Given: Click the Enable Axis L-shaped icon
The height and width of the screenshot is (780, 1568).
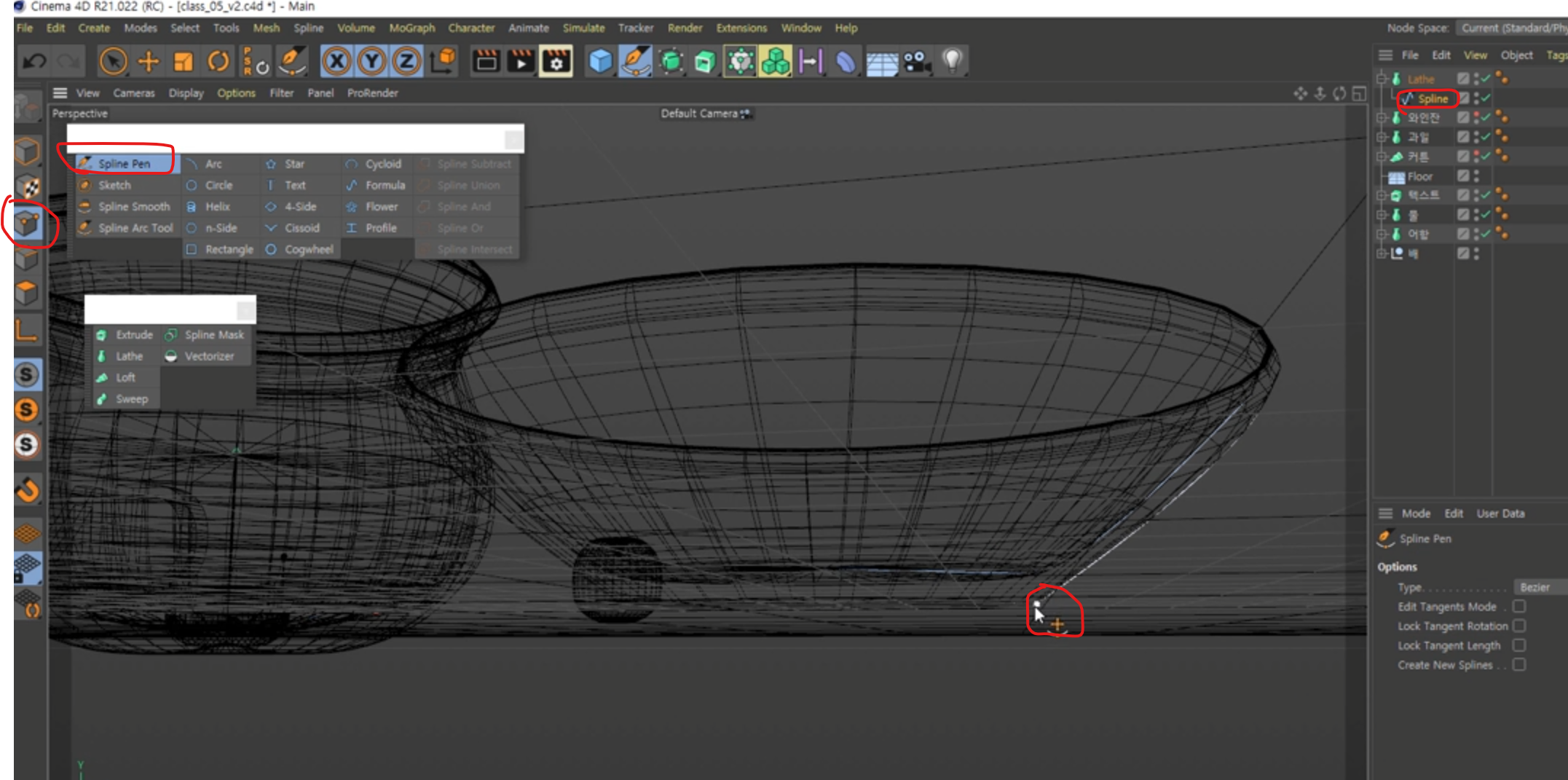Looking at the screenshot, I should click(27, 330).
